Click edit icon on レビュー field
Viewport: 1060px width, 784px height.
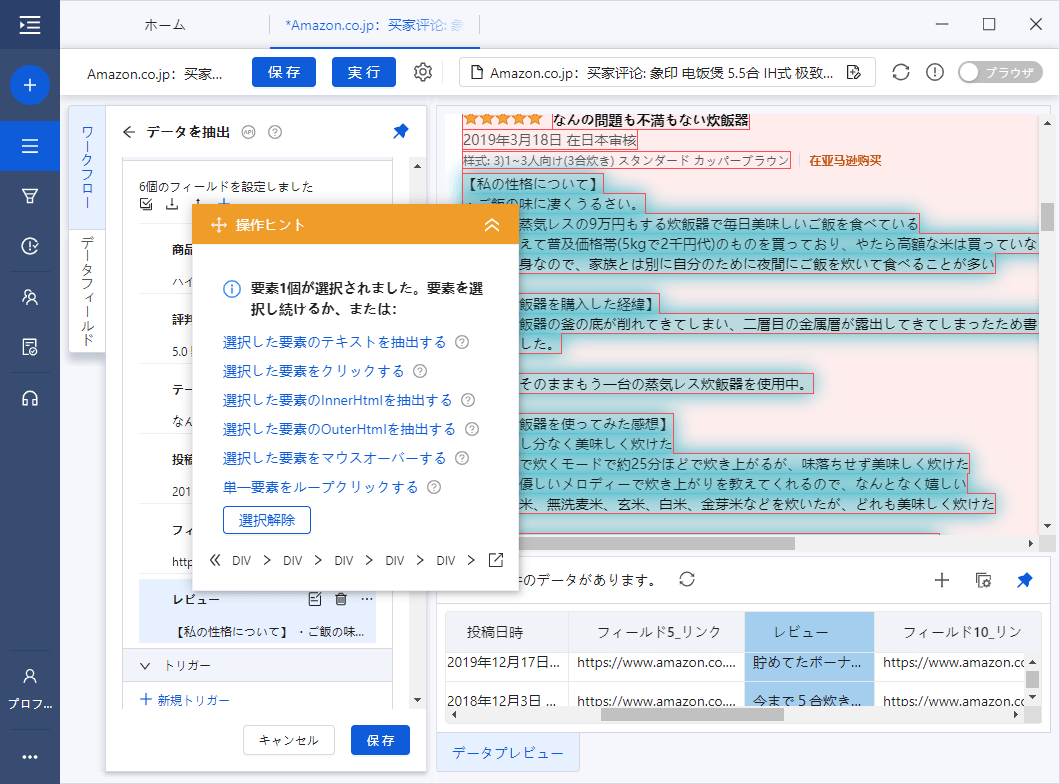tap(315, 599)
